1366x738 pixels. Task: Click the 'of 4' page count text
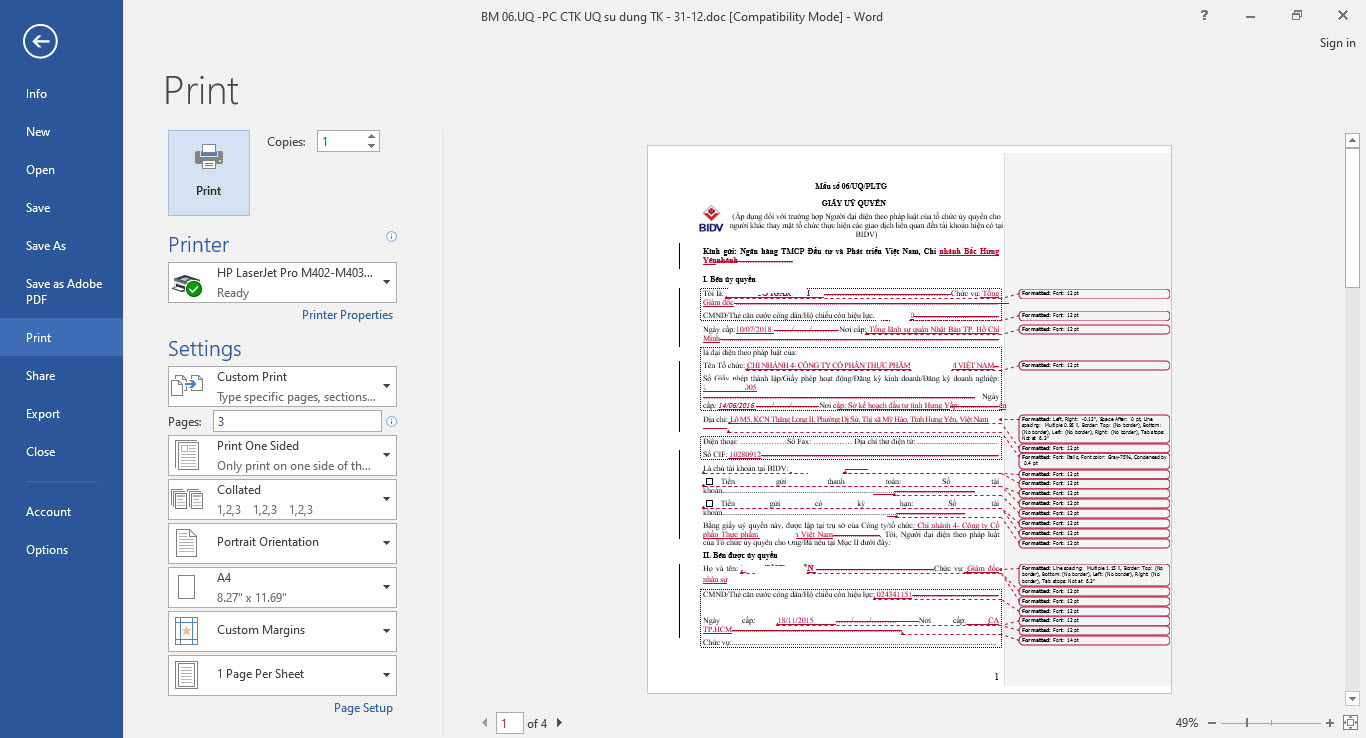(x=537, y=723)
